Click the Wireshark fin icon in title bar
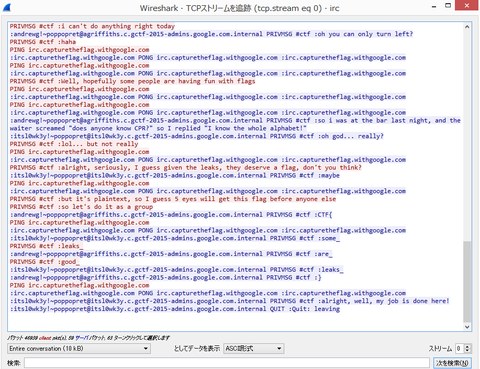The image size is (480, 369). coord(7,7)
